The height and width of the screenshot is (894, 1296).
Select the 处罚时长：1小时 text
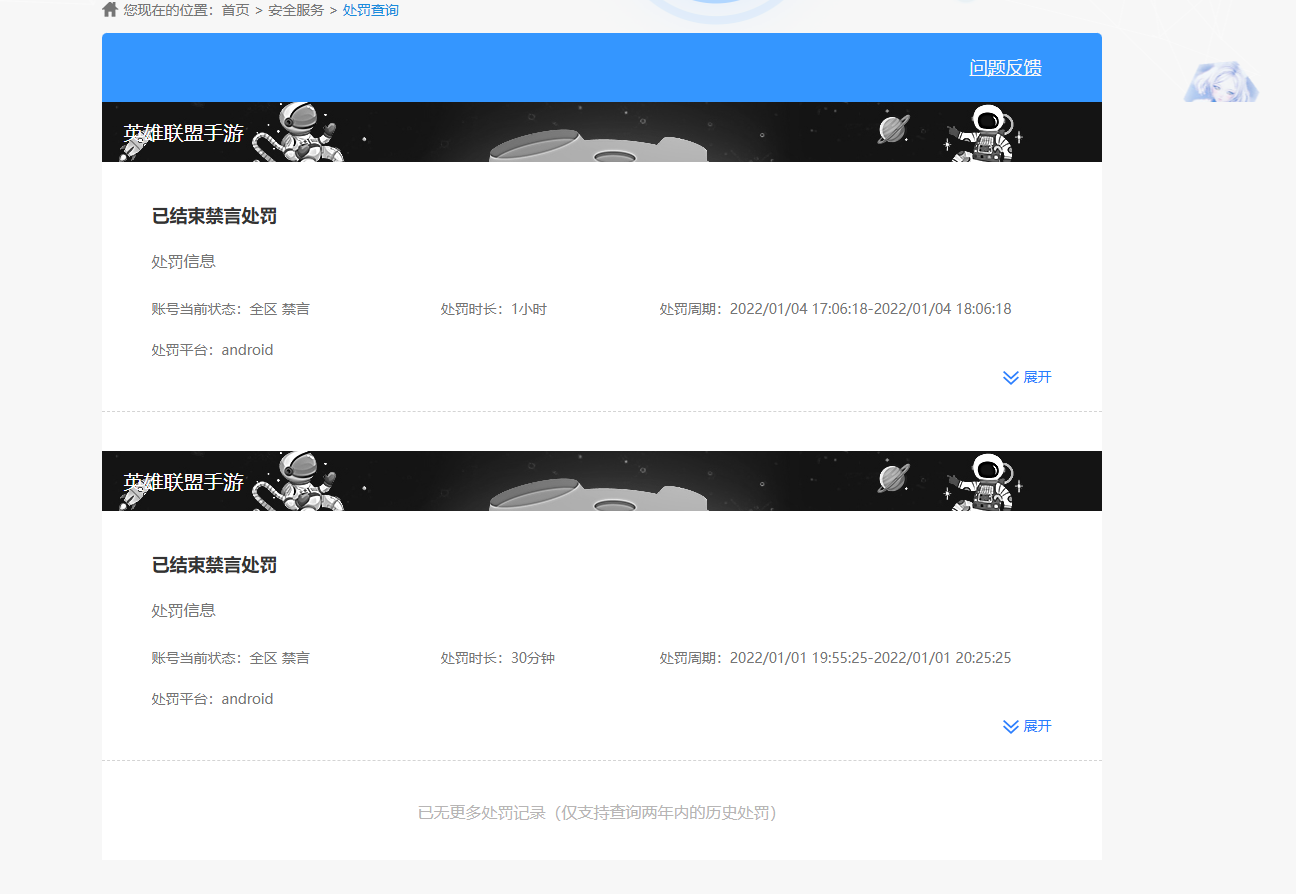pyautogui.click(x=494, y=309)
